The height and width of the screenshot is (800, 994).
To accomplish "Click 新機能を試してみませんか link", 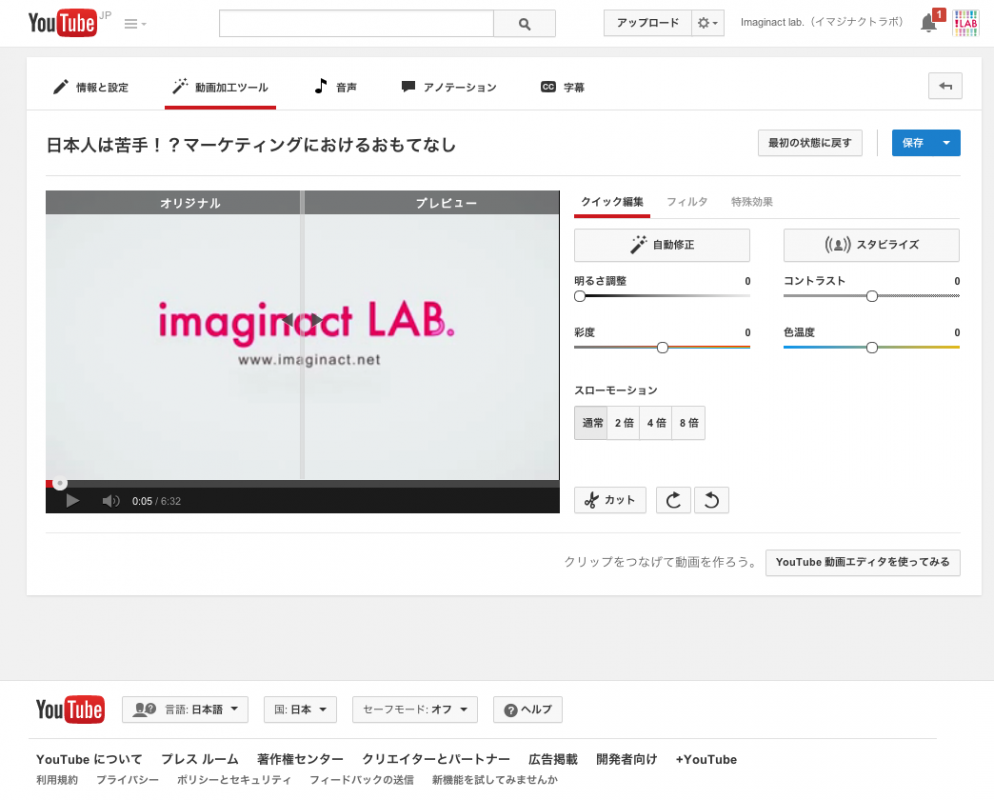I will pyautogui.click(x=495, y=780).
